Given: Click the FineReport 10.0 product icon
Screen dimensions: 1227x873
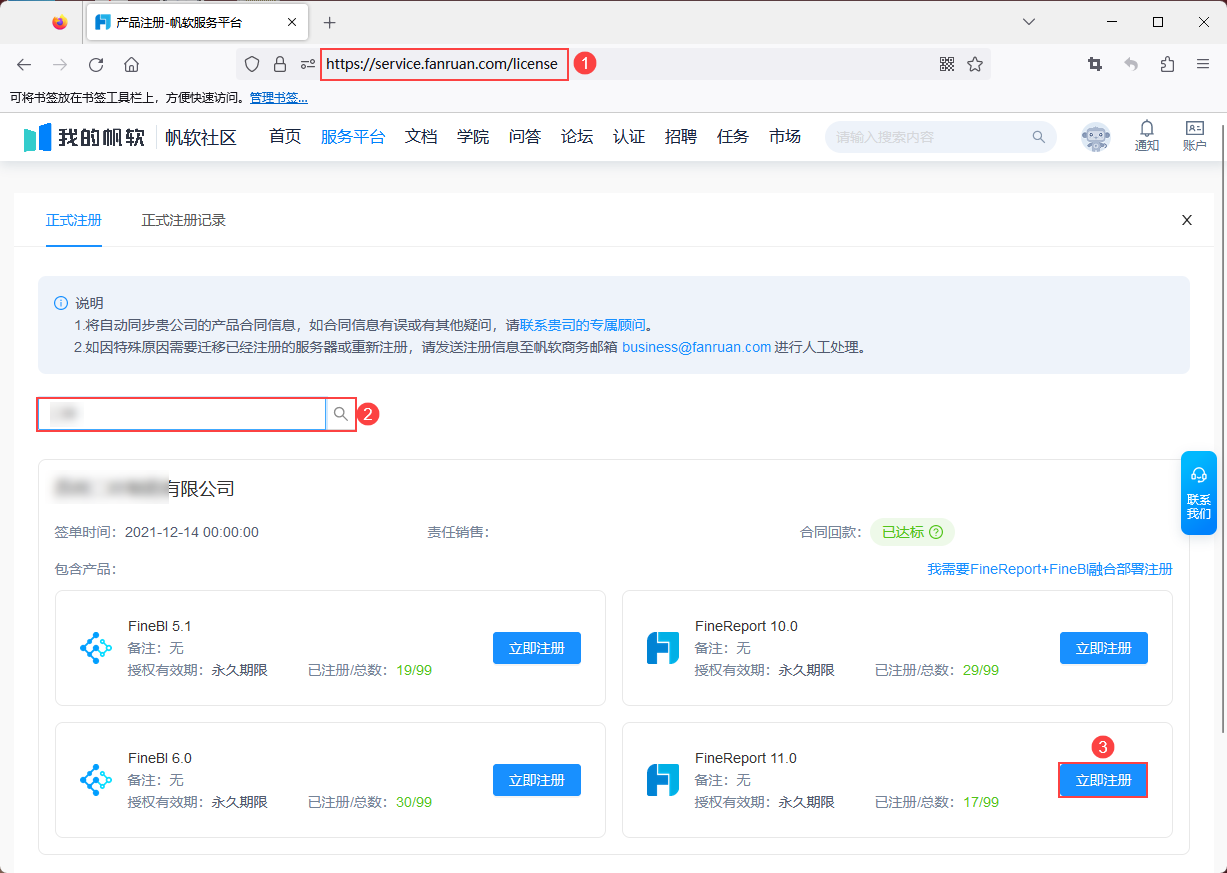Looking at the screenshot, I should (663, 648).
